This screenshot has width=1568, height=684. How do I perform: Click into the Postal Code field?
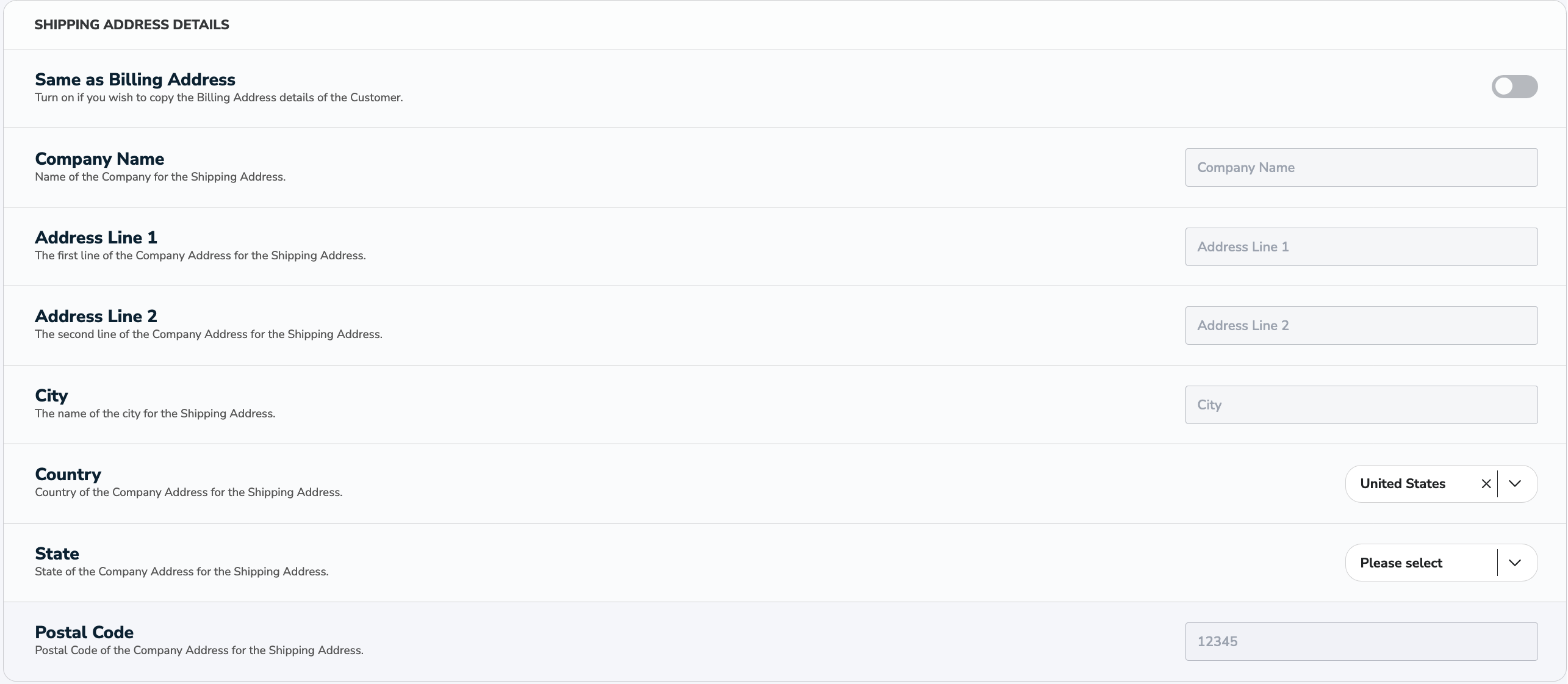tap(1361, 641)
